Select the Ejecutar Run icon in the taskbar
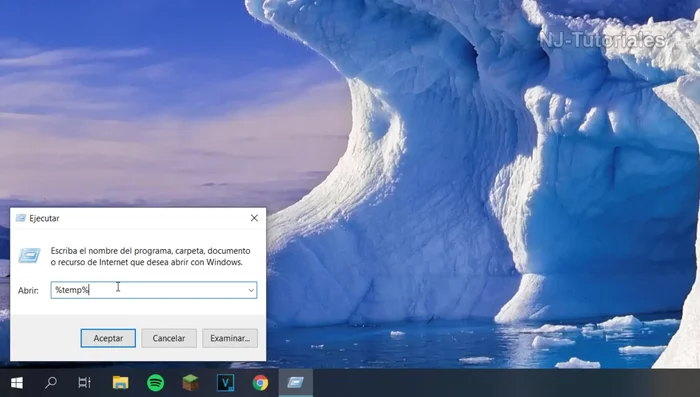Image resolution: width=700 pixels, height=397 pixels. (x=296, y=383)
